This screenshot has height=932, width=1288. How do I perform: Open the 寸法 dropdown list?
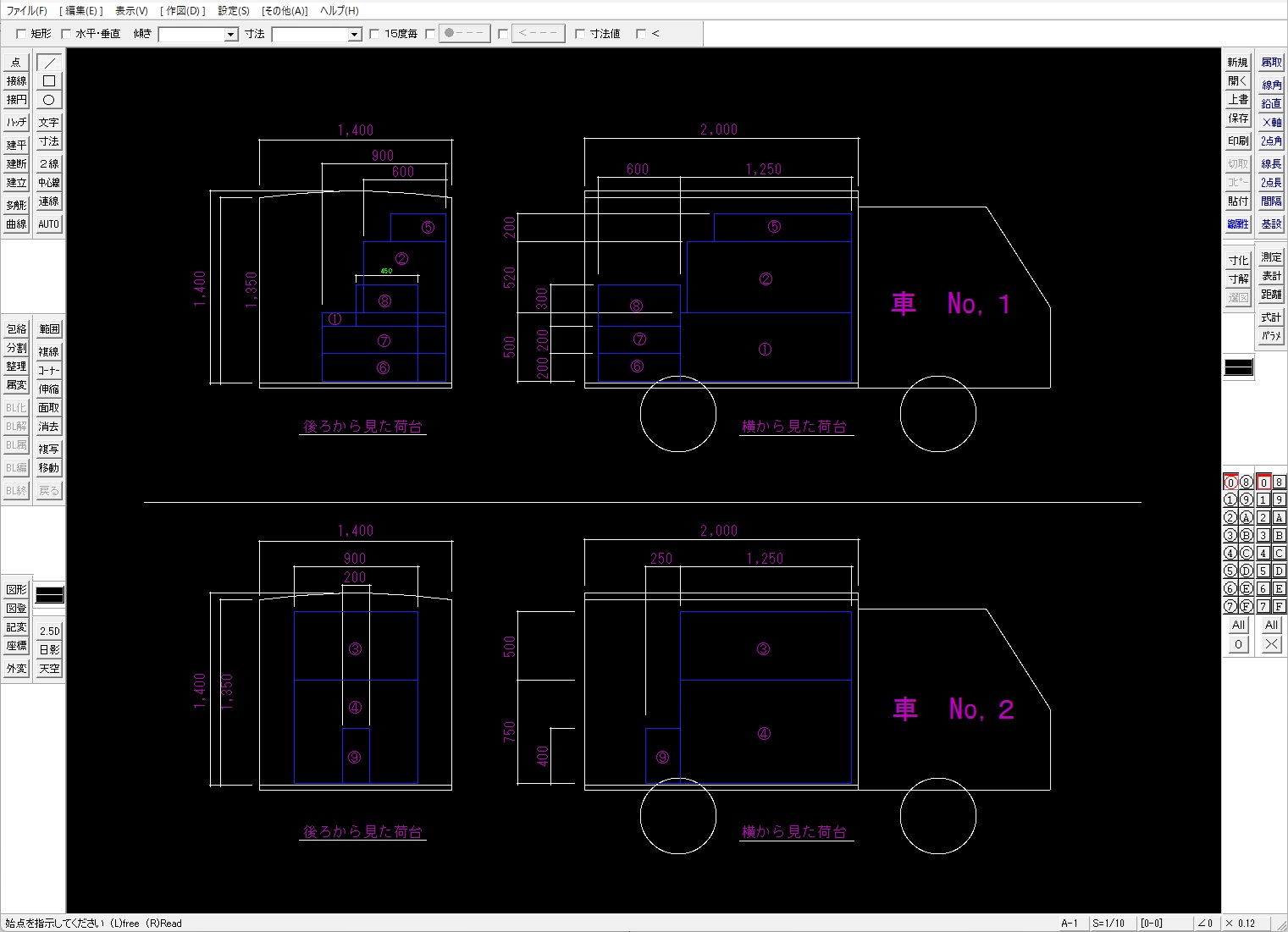(x=355, y=35)
